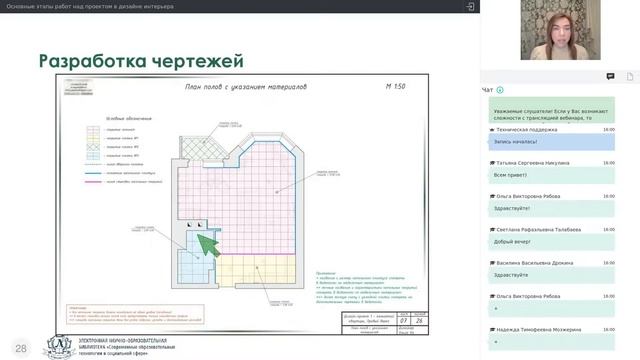Screen dimensions: 640x360
Task: Open the chat panel via speech bubble icon
Action: point(610,76)
